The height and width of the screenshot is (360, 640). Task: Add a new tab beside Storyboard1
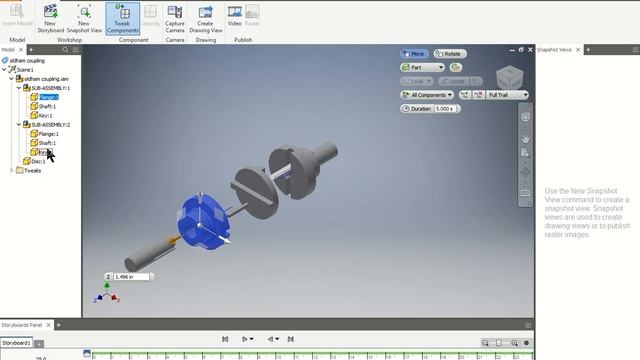[x=39, y=344]
